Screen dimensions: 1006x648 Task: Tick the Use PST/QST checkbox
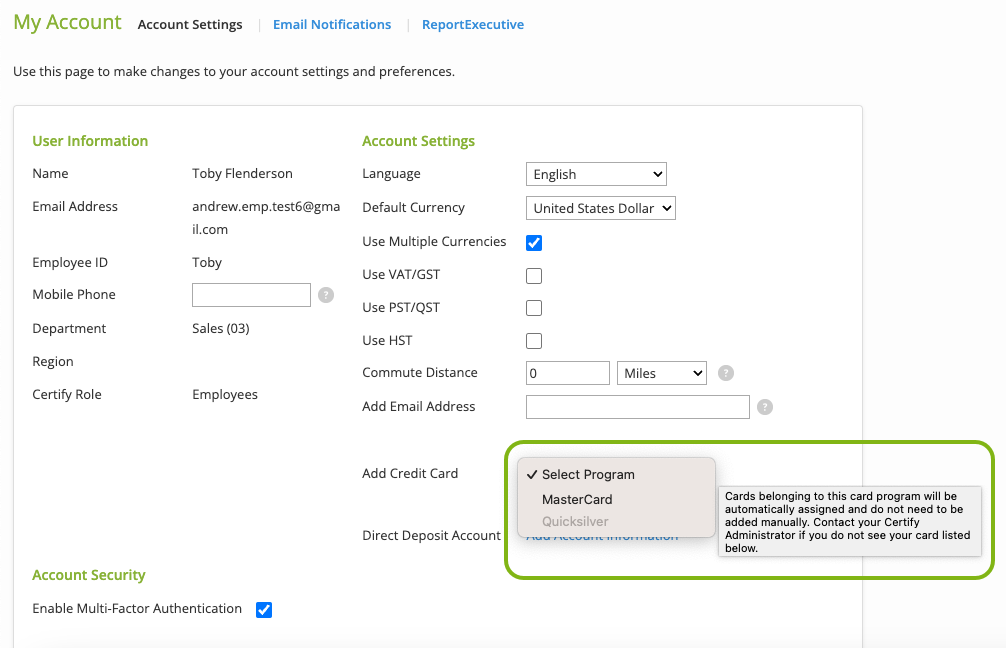click(534, 308)
